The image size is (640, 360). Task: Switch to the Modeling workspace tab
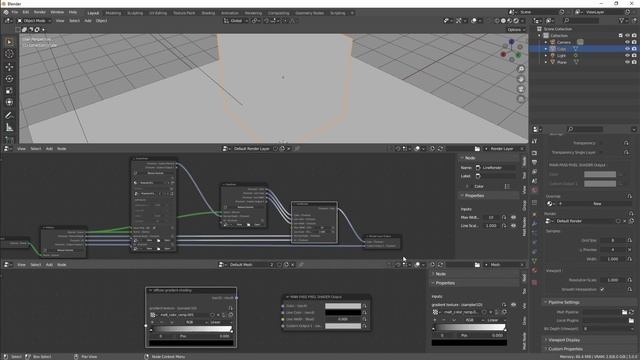coord(113,13)
